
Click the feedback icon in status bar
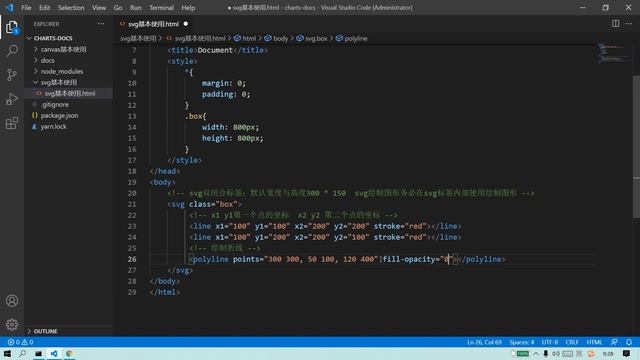point(614,342)
